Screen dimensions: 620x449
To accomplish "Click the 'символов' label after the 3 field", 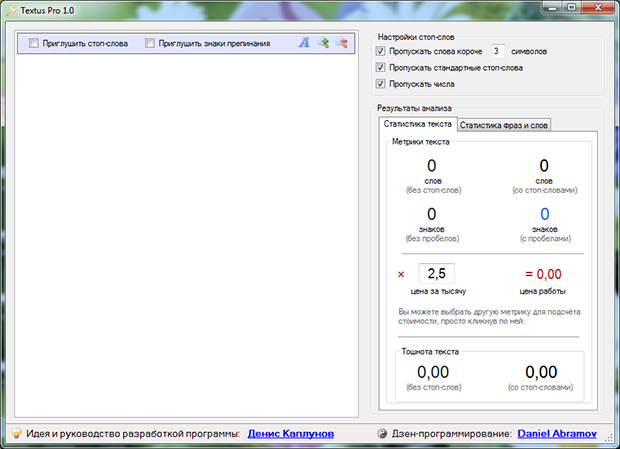I will click(529, 51).
